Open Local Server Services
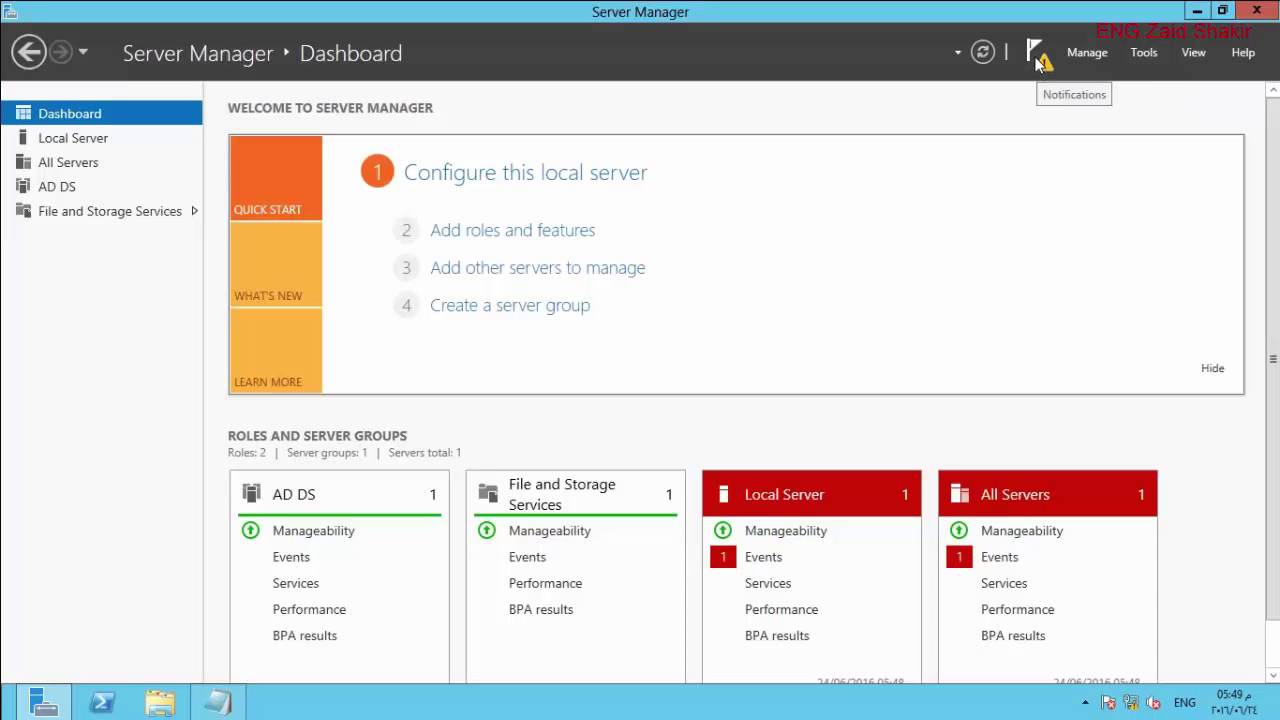The height and width of the screenshot is (720, 1280). click(x=768, y=583)
